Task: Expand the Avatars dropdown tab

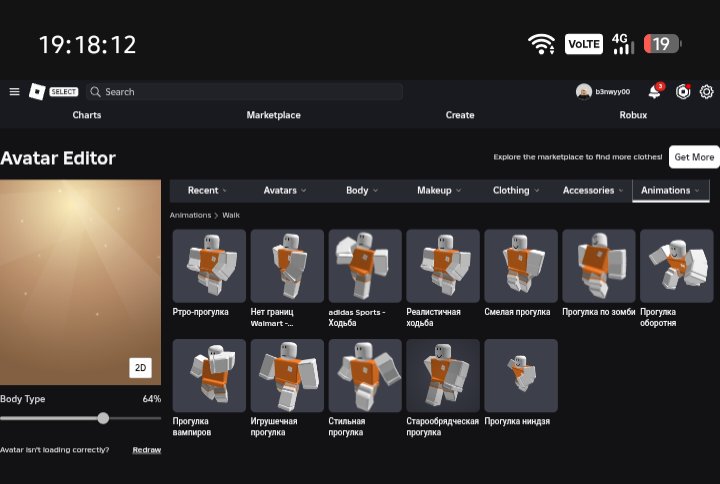Action: click(285, 191)
